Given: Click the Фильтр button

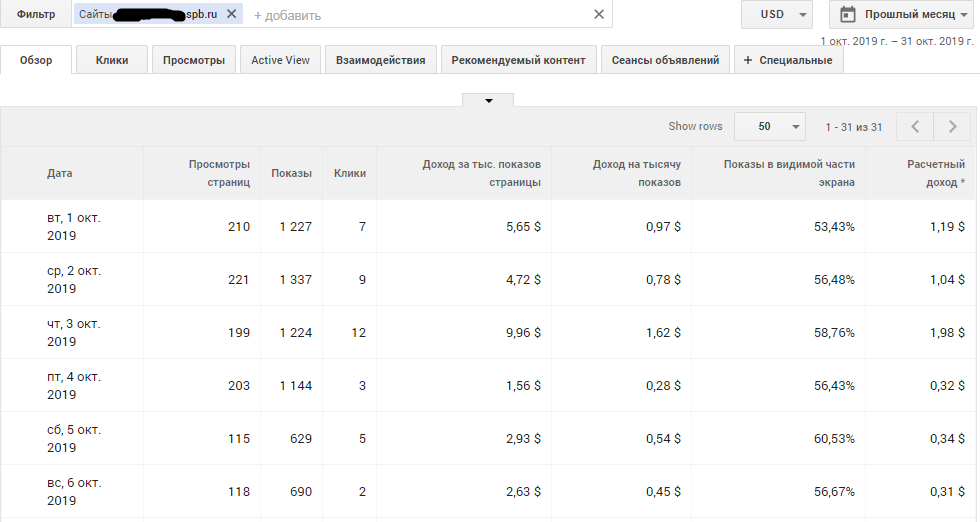Looking at the screenshot, I should point(36,14).
